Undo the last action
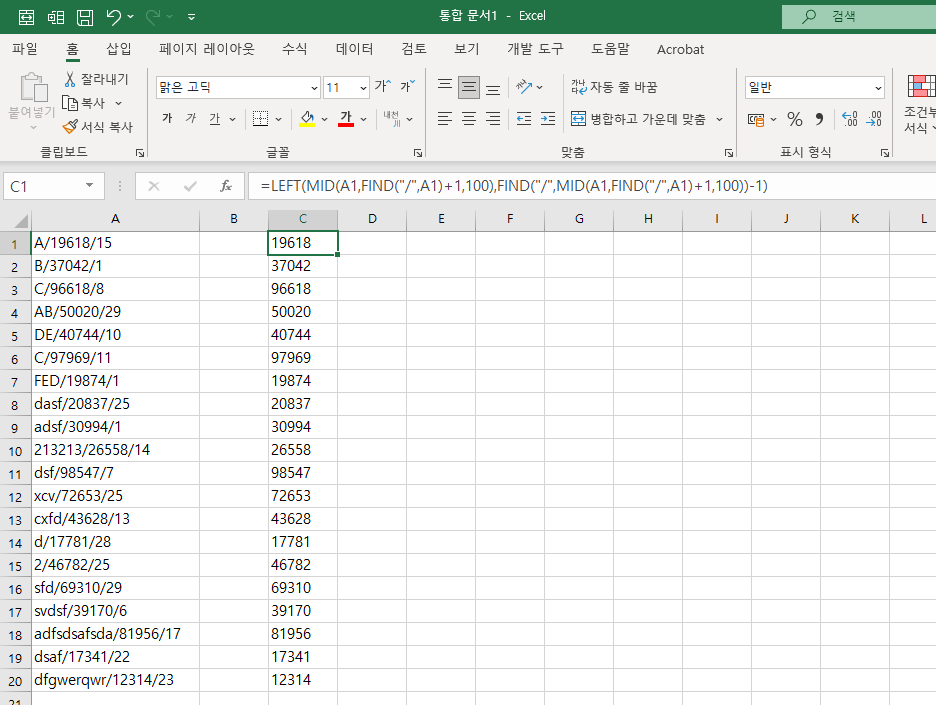This screenshot has height=705, width=936. (x=114, y=17)
